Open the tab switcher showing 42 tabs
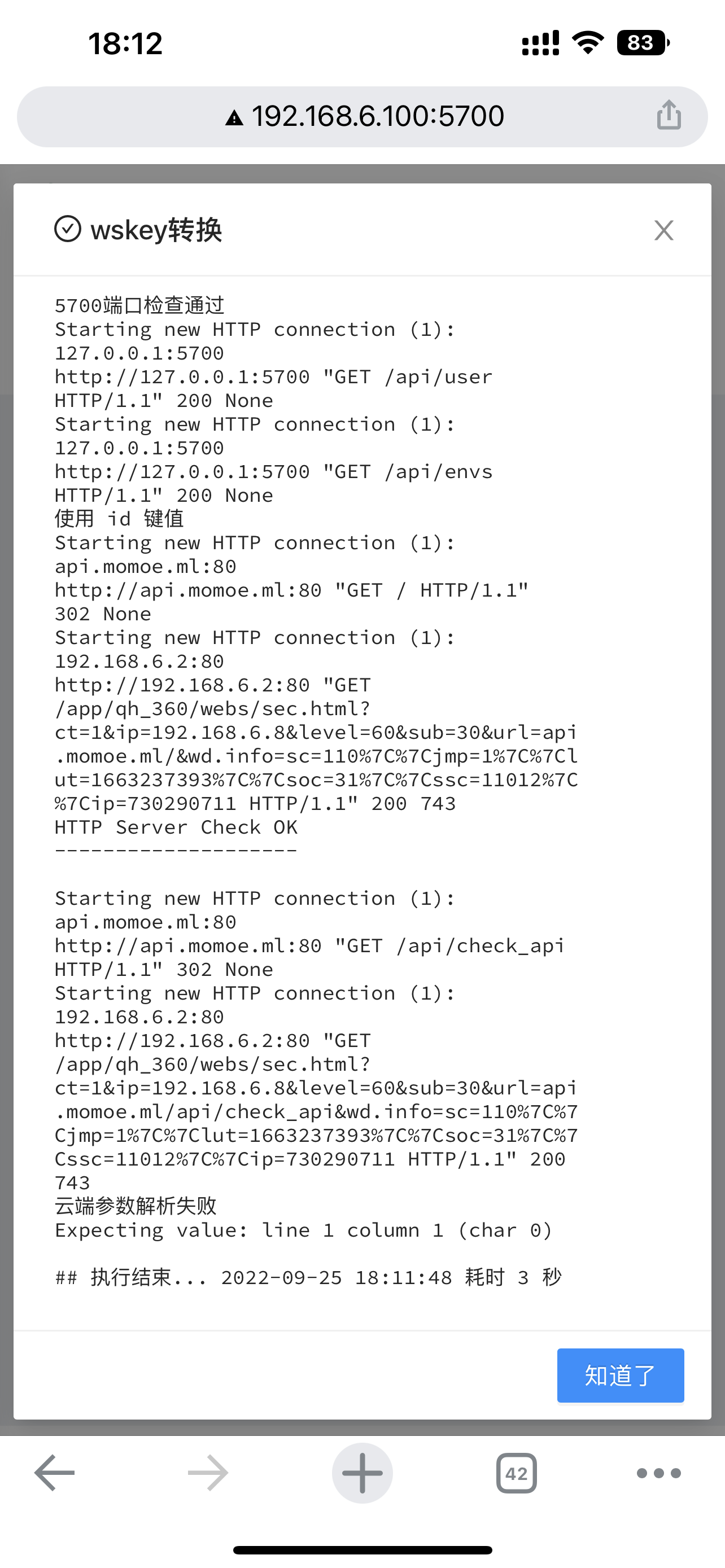The height and width of the screenshot is (1568, 725). click(x=517, y=1473)
